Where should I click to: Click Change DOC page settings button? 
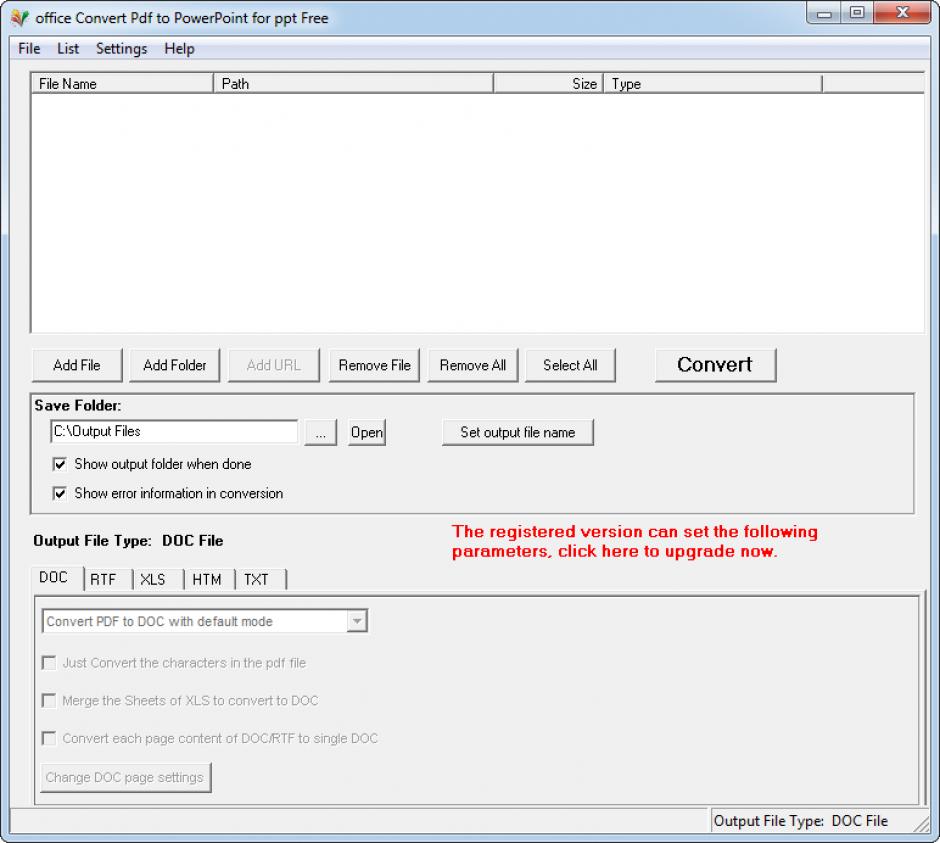point(126,778)
